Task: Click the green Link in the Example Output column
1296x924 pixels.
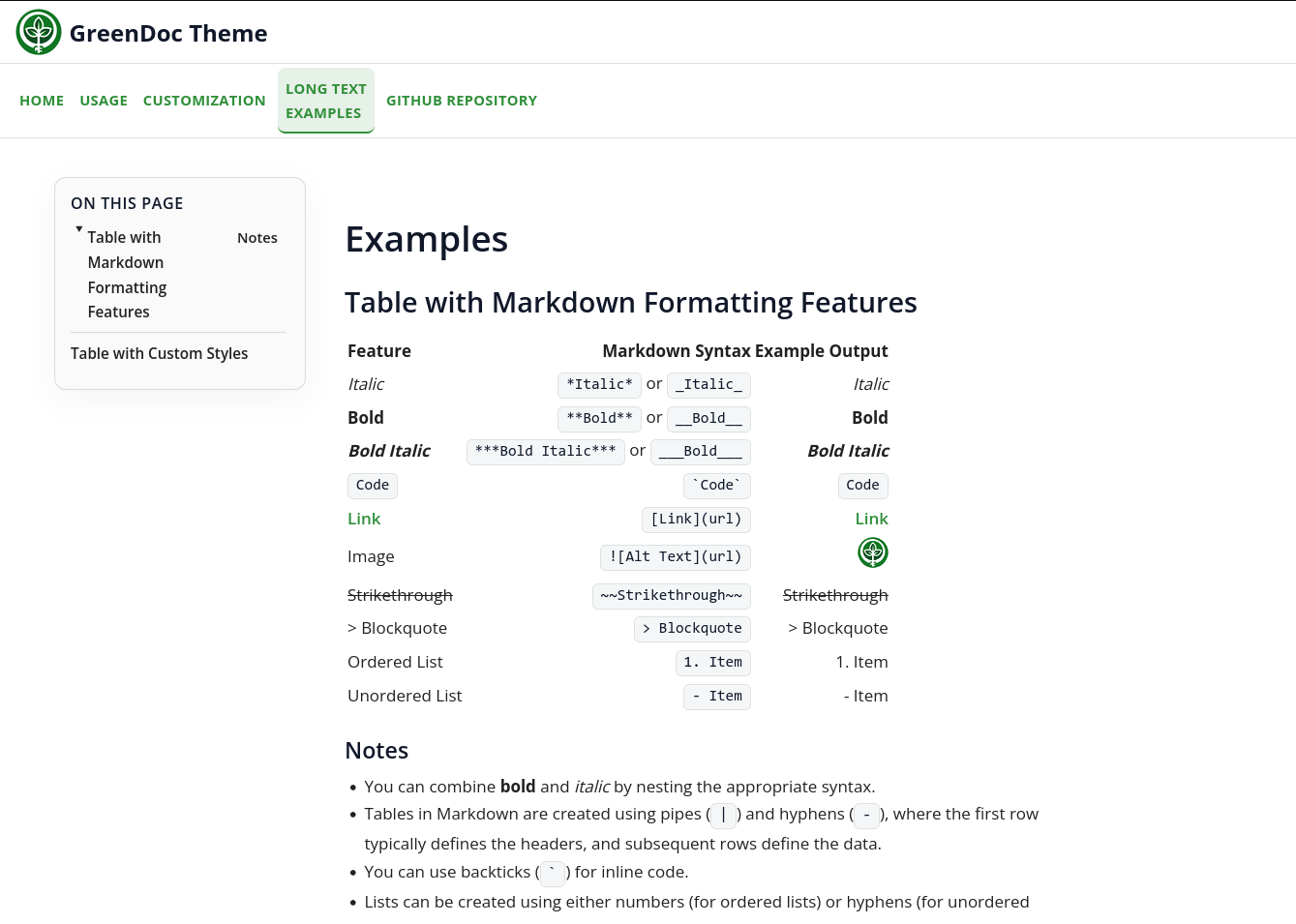Action: coord(871,519)
